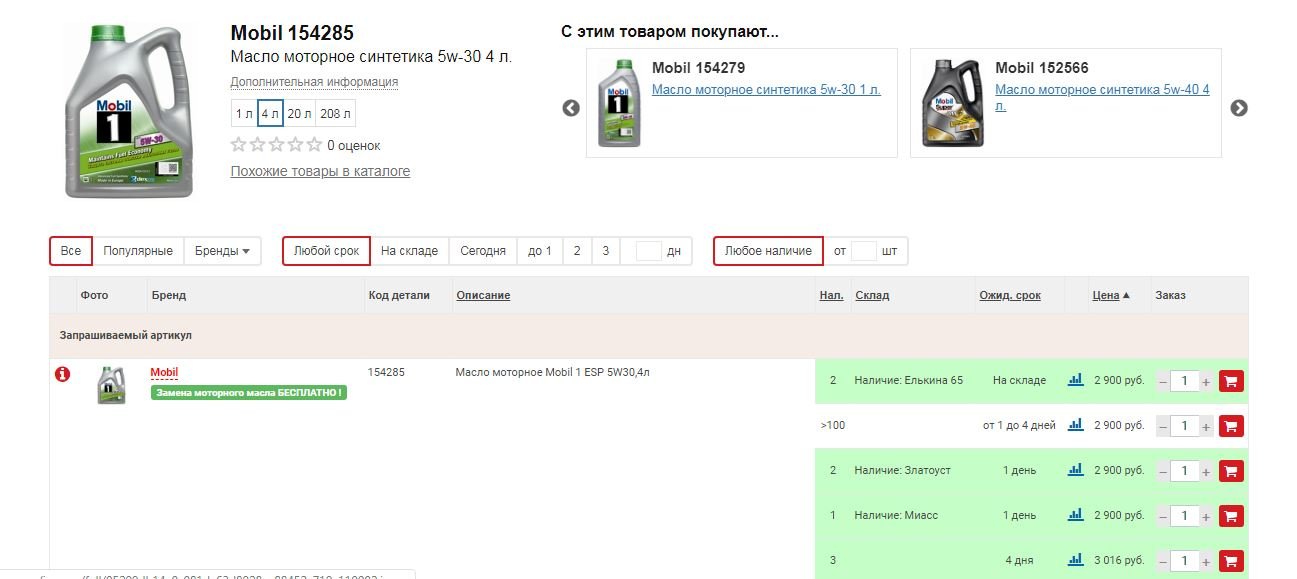Increase quantity for Златоуст row
The width and height of the screenshot is (1297, 579).
pos(1206,471)
